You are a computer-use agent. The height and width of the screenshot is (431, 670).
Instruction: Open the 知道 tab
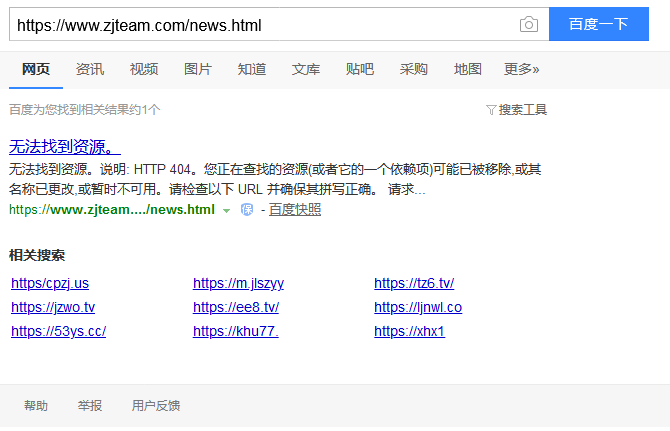252,69
